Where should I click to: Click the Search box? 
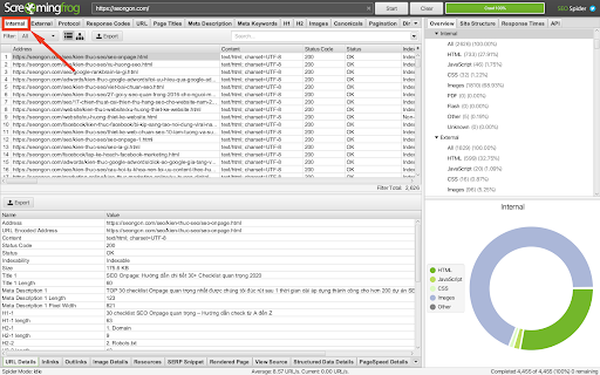[x=321, y=36]
